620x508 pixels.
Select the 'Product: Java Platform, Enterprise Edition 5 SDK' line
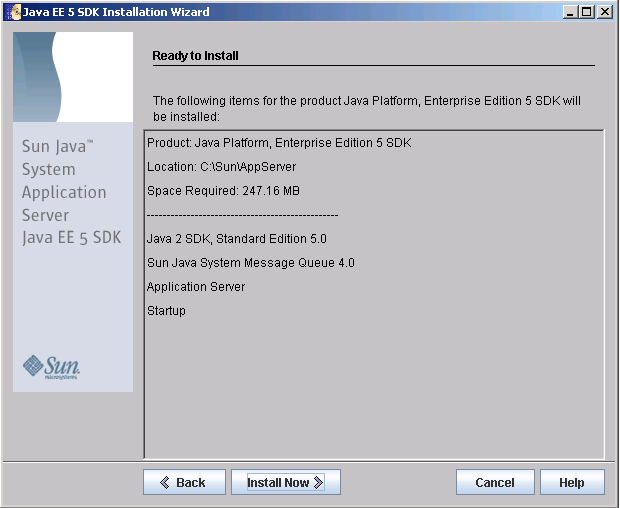click(x=279, y=143)
